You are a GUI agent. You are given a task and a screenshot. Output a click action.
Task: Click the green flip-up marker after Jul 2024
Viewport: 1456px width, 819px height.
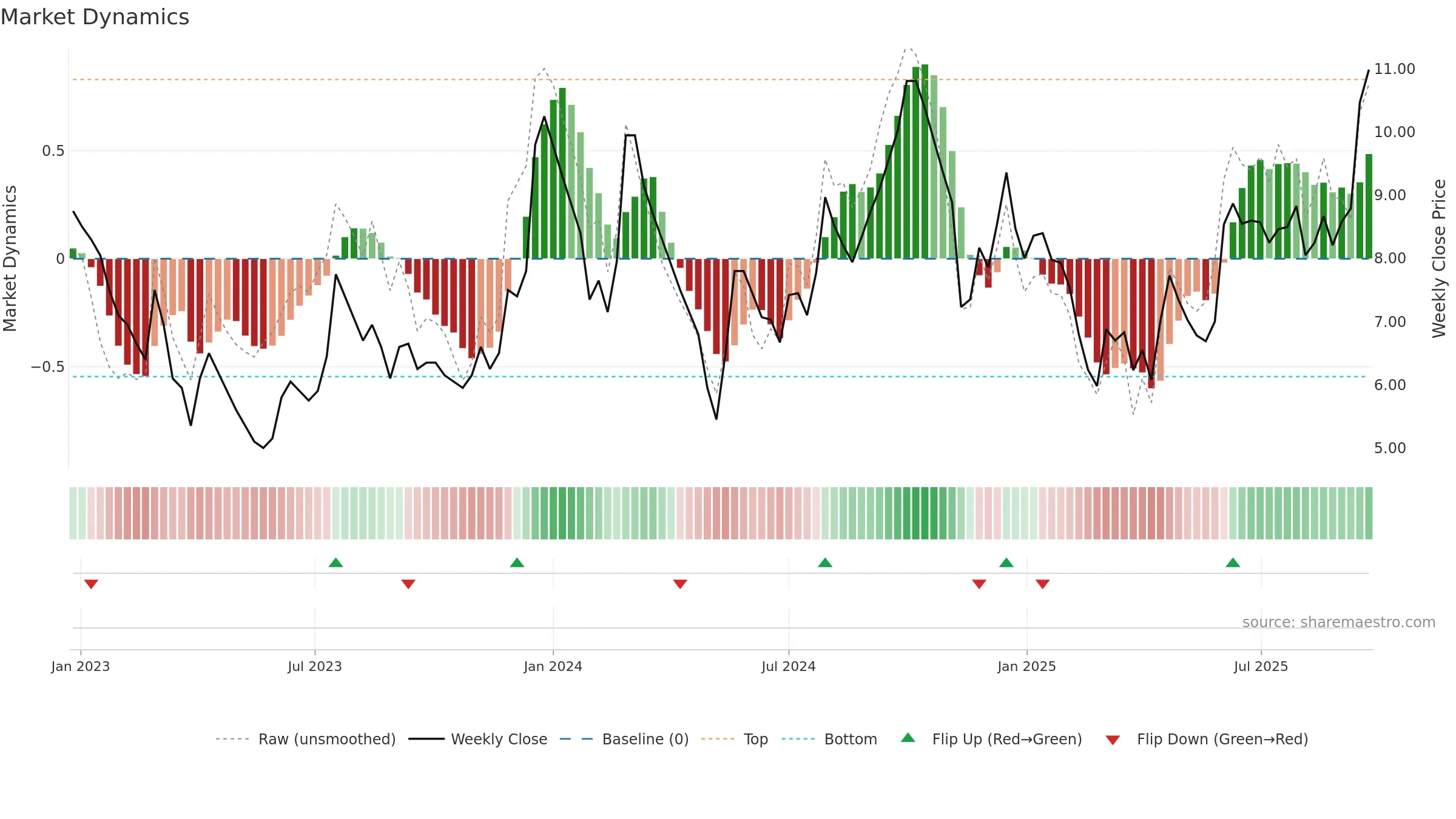pyautogui.click(x=825, y=562)
